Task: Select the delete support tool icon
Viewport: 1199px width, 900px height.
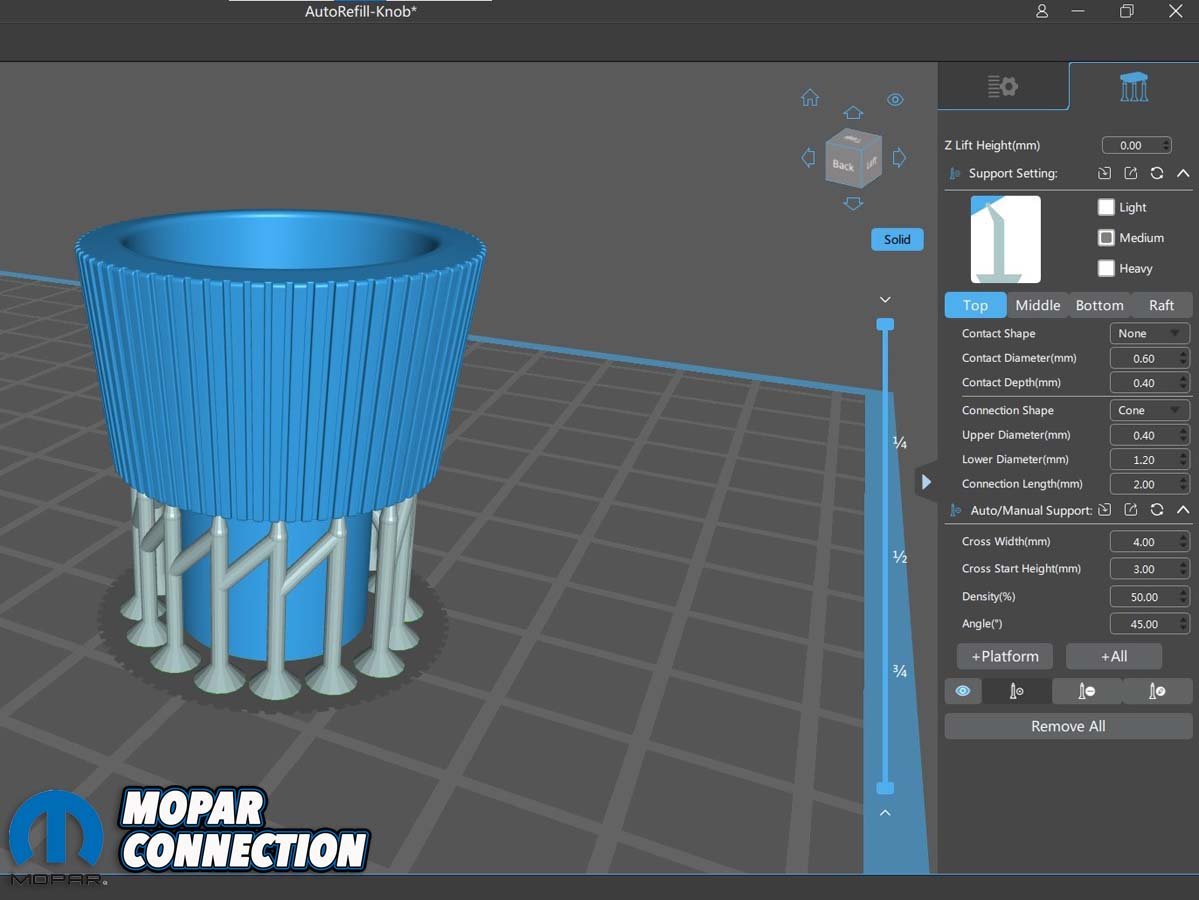Action: tap(1086, 691)
